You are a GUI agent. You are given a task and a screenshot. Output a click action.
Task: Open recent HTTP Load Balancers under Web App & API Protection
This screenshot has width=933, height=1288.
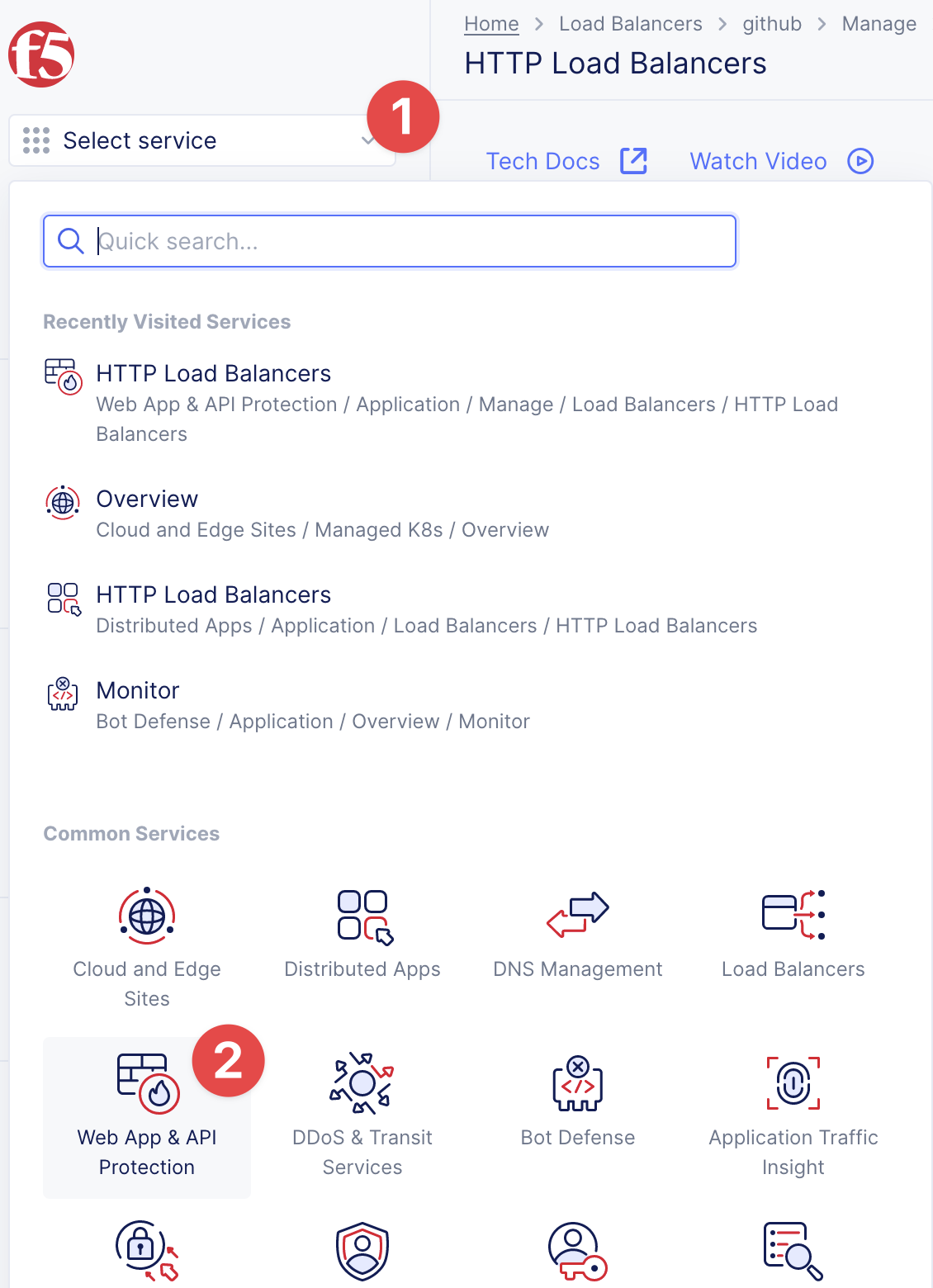click(x=213, y=374)
